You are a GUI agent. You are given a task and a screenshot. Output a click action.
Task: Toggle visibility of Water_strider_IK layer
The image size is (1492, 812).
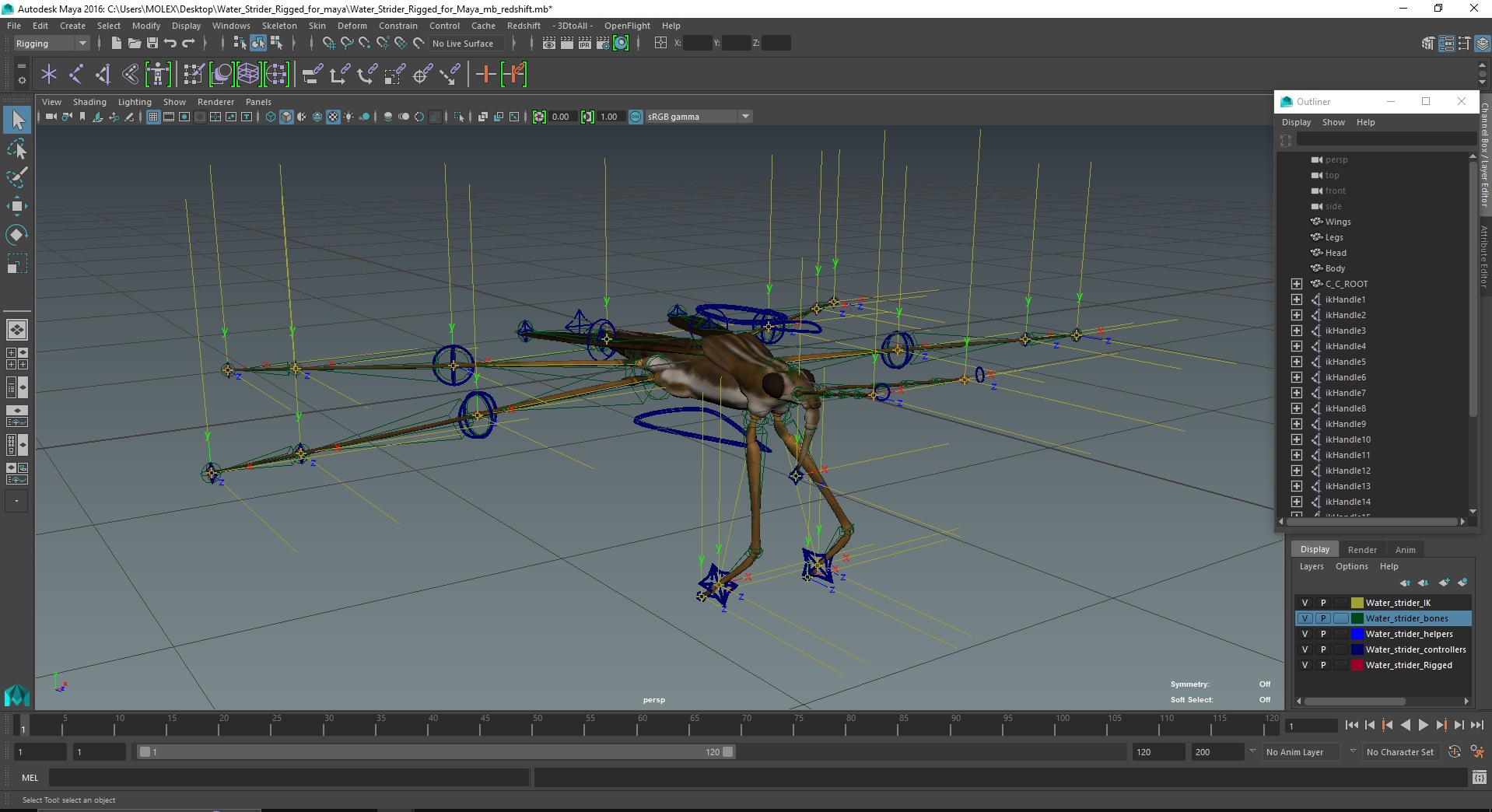[1305, 603]
